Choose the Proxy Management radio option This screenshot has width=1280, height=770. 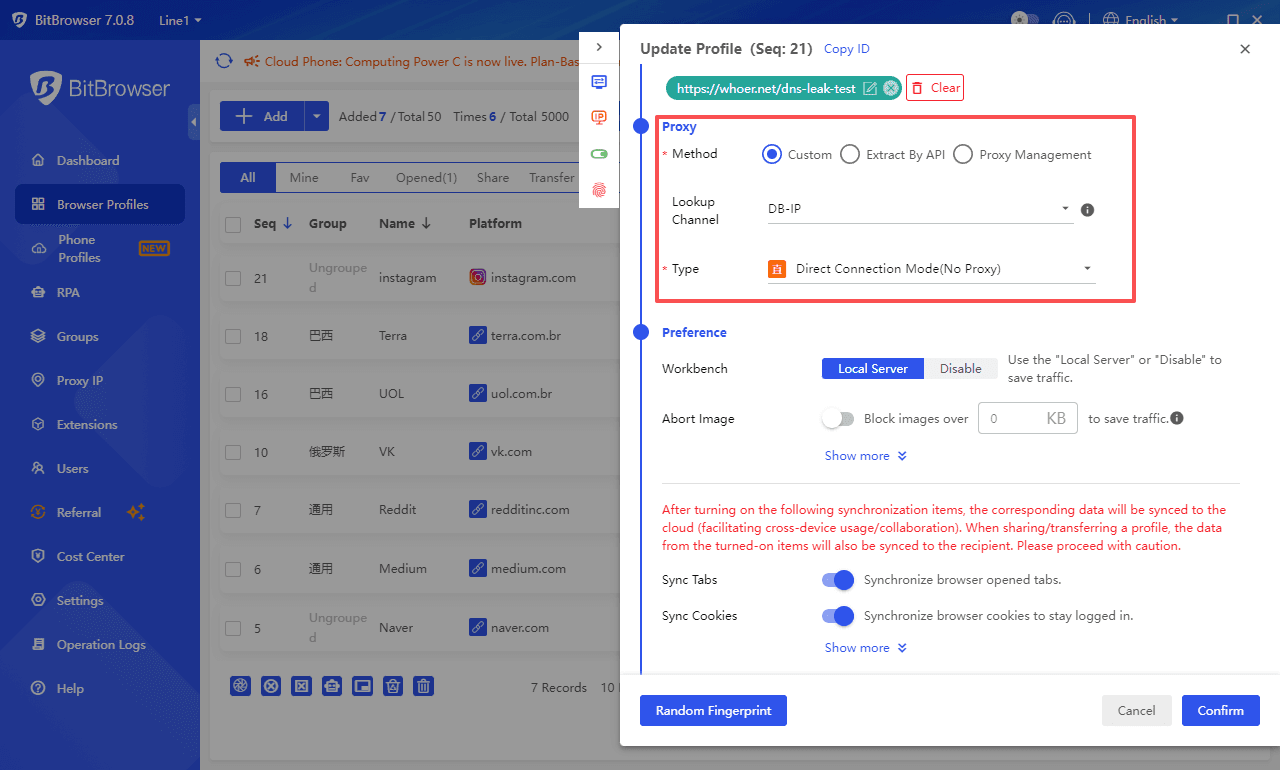point(963,154)
